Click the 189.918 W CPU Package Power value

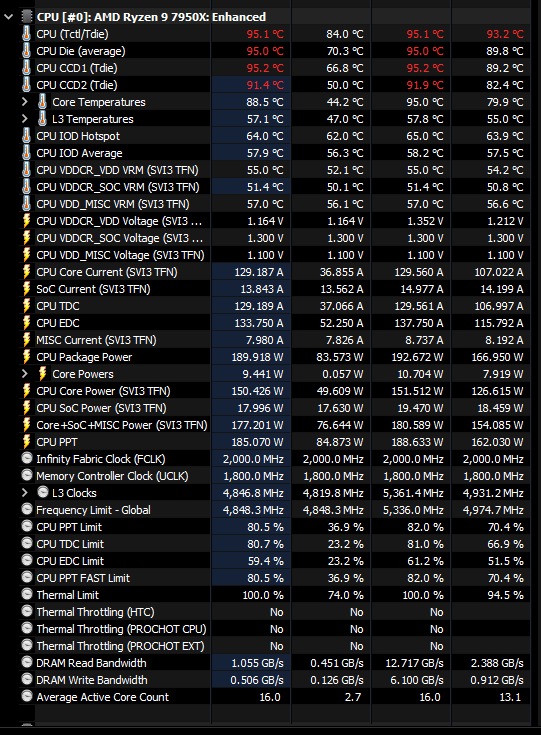257,357
